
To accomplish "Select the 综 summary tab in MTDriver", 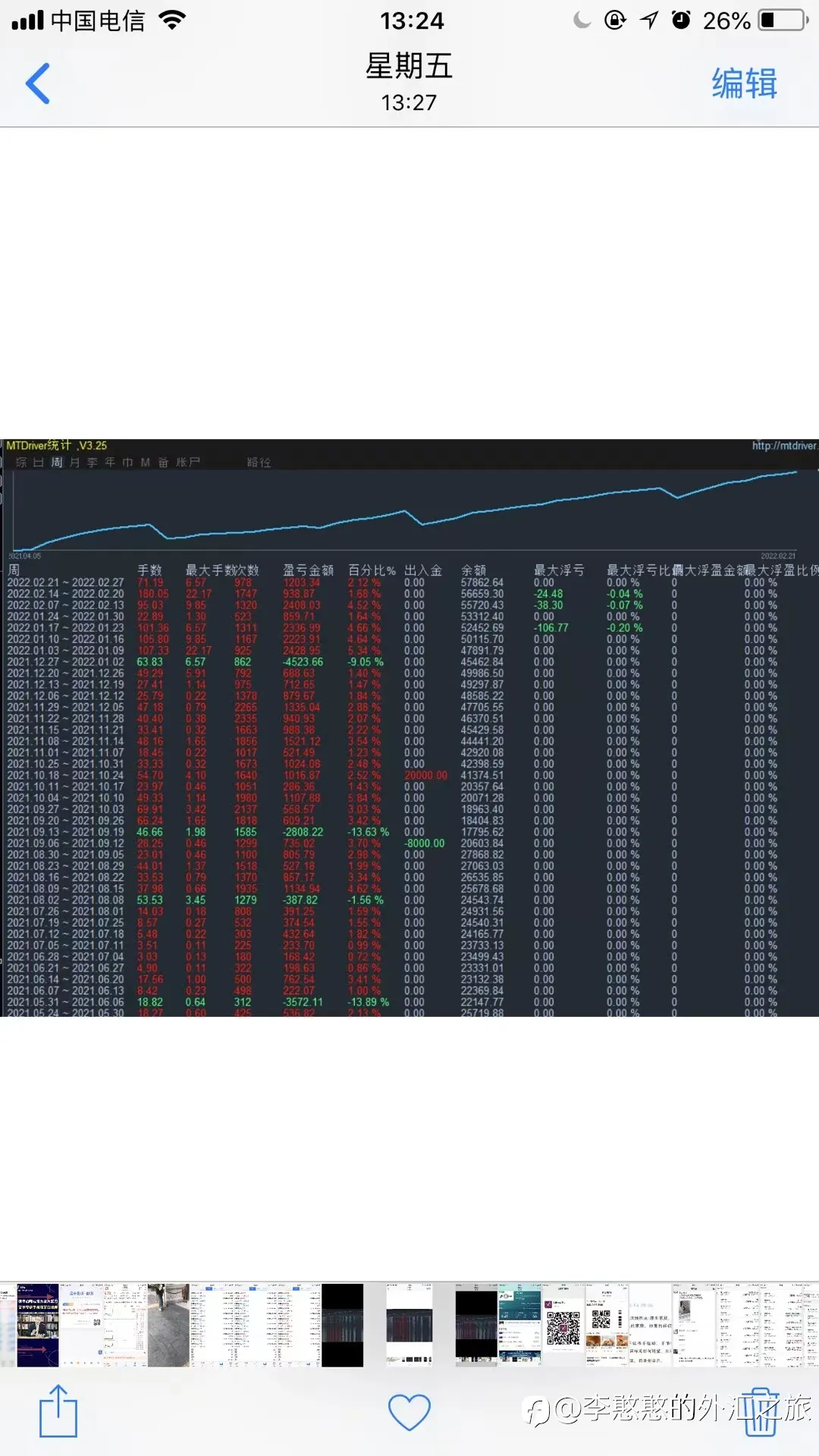I will coord(21,462).
